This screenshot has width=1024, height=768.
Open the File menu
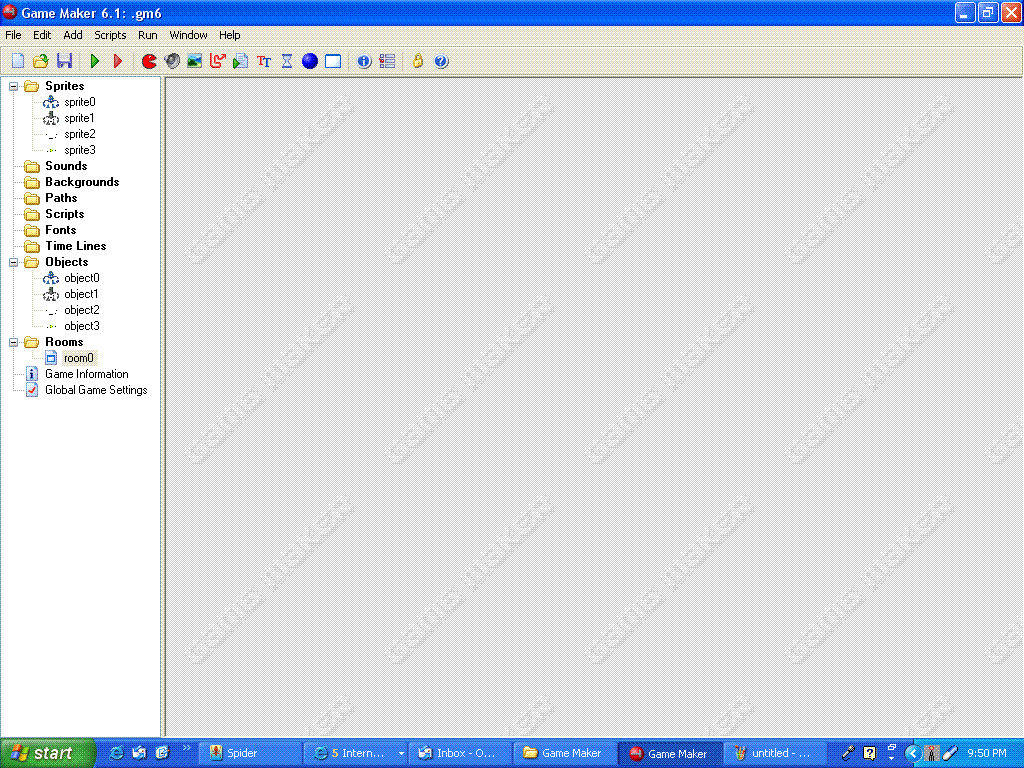point(13,35)
